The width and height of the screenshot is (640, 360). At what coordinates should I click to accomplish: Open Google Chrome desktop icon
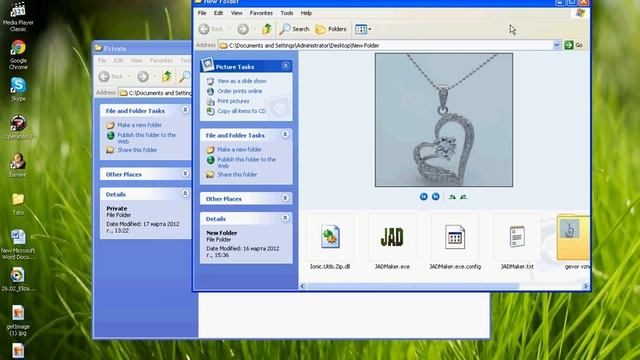(18, 55)
